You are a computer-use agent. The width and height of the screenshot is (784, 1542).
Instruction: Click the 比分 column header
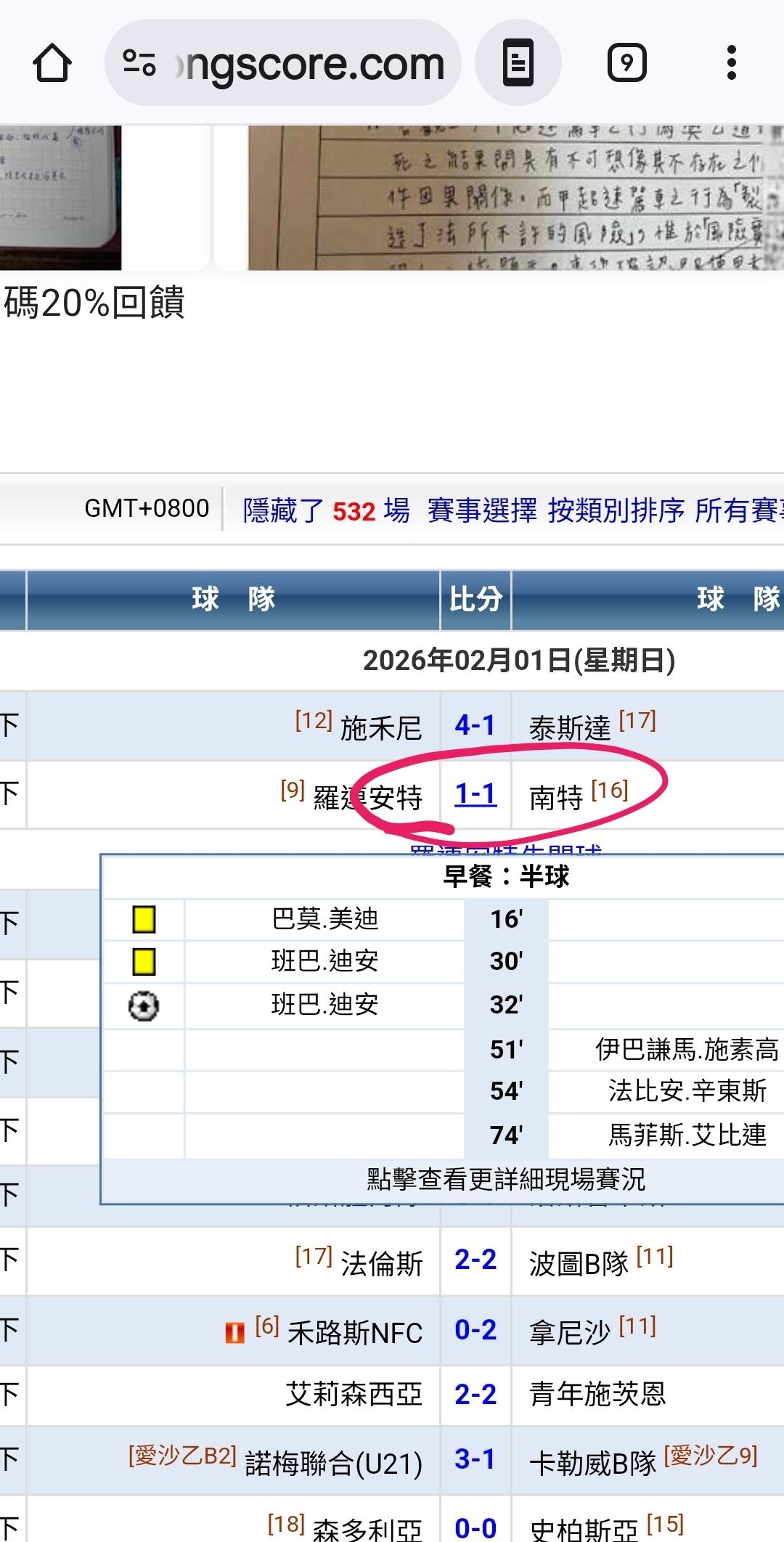pyautogui.click(x=475, y=600)
